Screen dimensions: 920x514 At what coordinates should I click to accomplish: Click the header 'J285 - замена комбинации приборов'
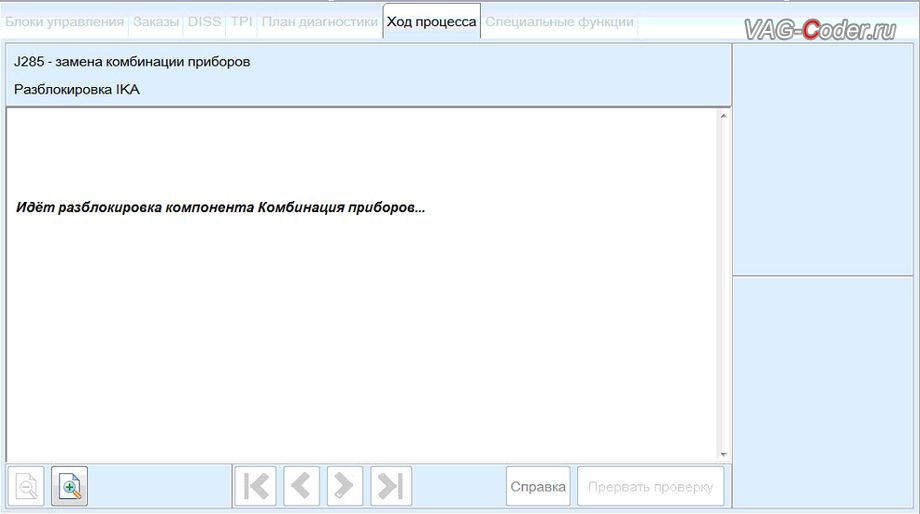point(132,62)
